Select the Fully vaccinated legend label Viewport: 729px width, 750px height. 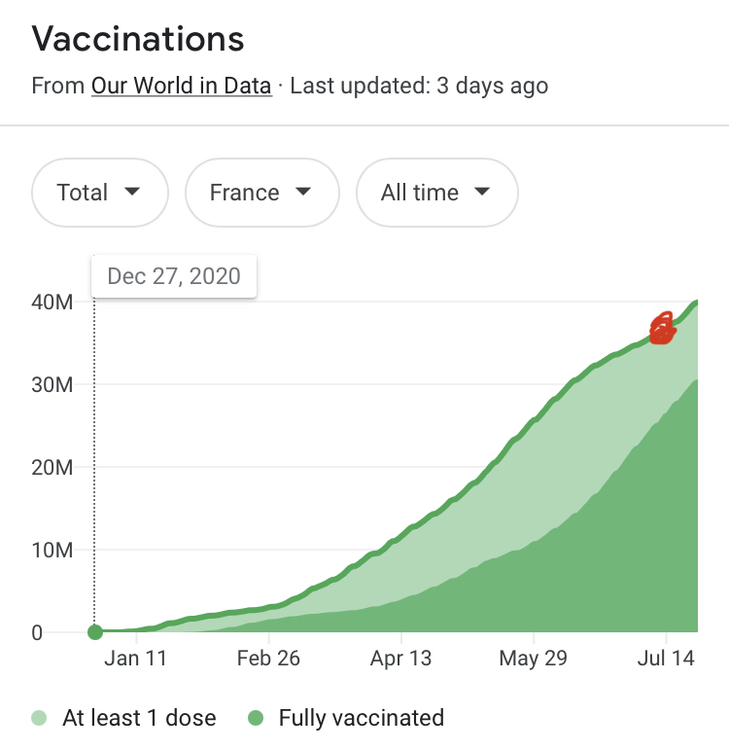361,718
